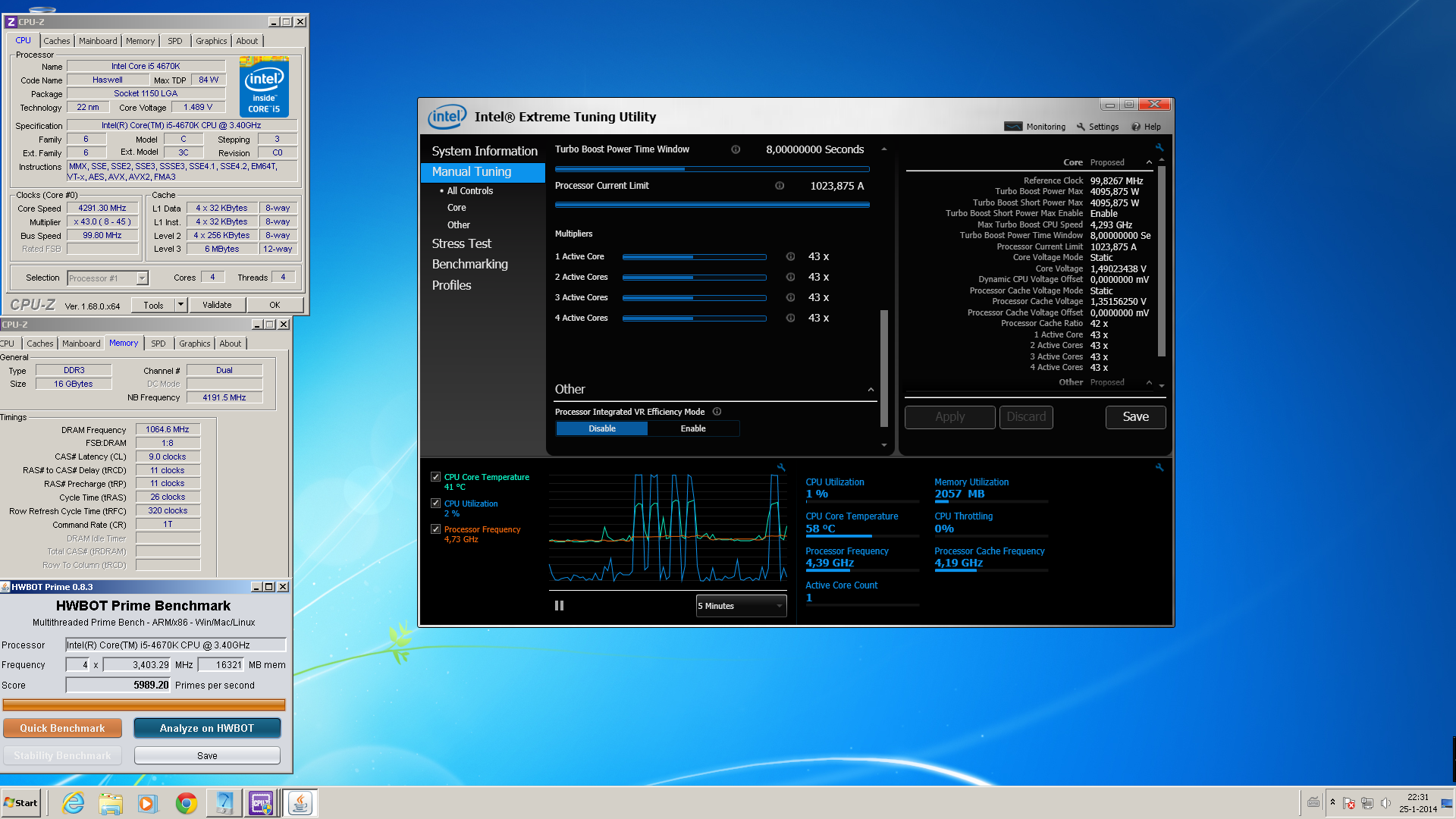1456x819 pixels.
Task: Open the 5 Minutes graph duration dropdown
Action: [741, 606]
